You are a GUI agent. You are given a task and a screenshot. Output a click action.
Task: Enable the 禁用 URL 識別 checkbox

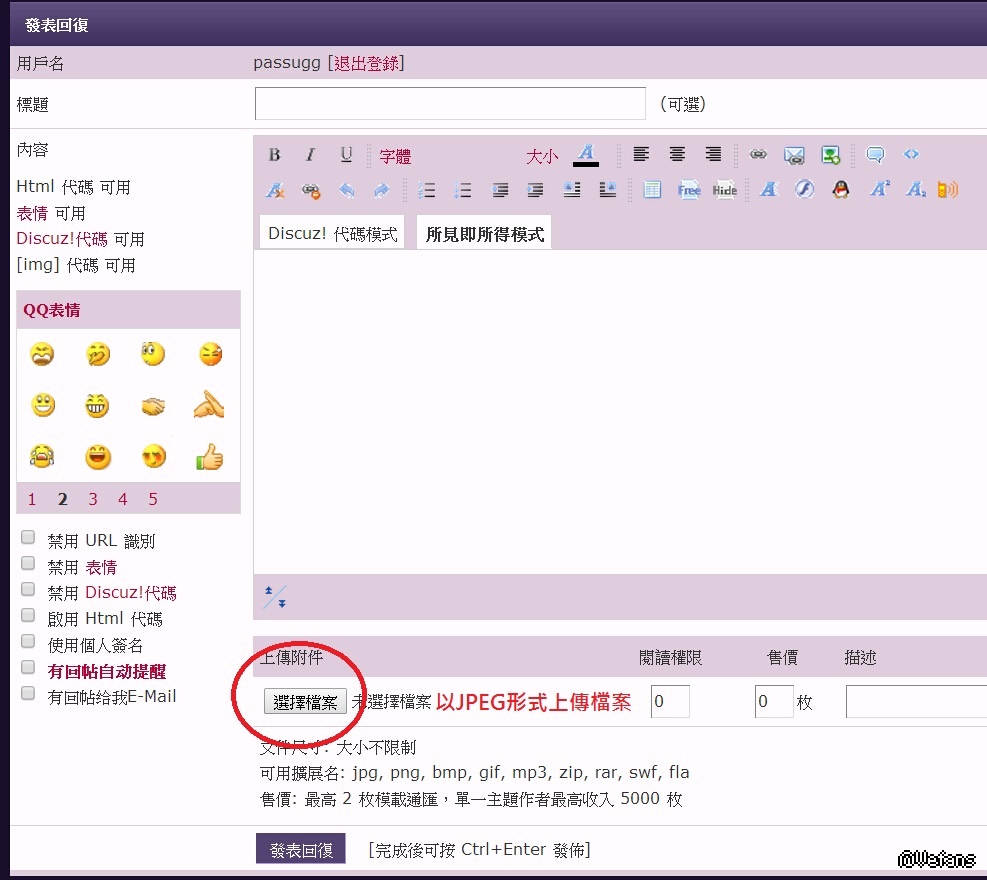pos(28,538)
